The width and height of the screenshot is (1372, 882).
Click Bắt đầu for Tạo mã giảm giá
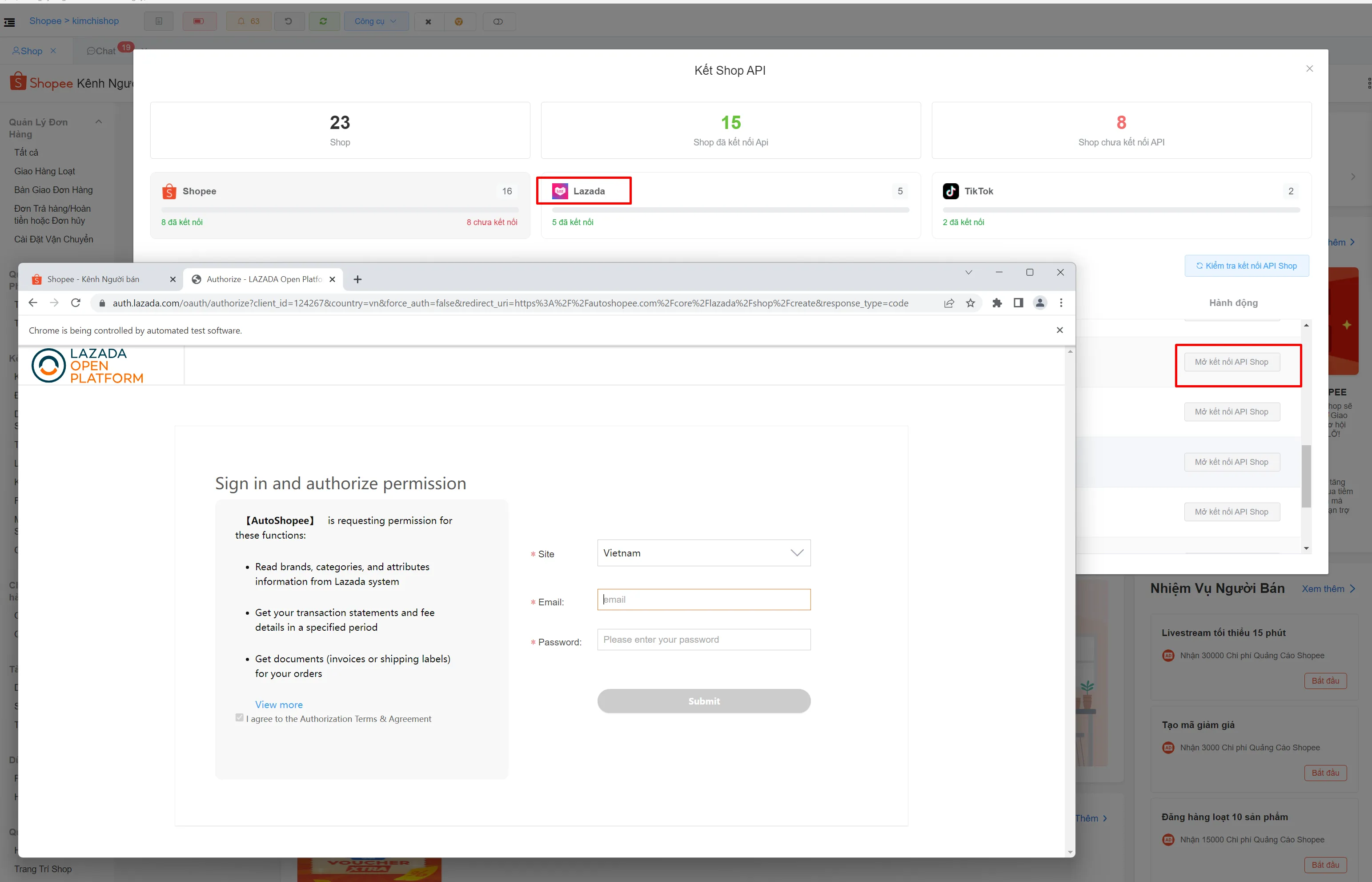[x=1325, y=773]
